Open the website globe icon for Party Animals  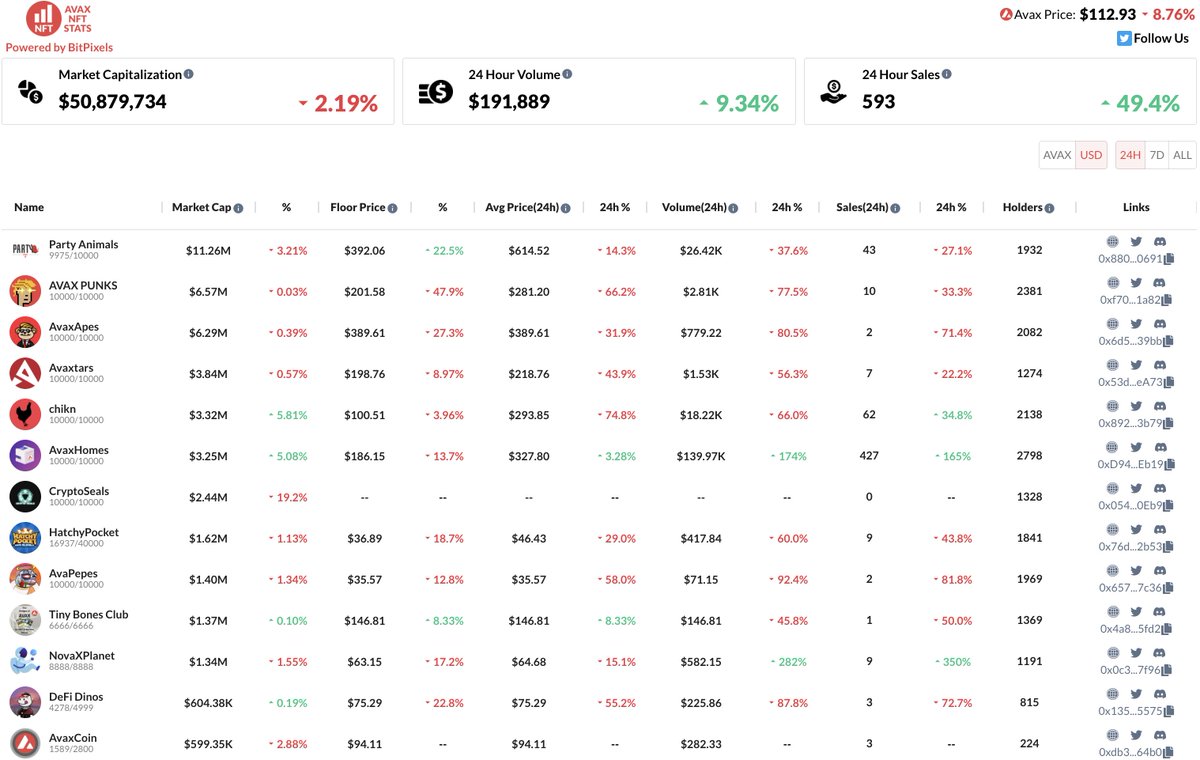(1112, 242)
